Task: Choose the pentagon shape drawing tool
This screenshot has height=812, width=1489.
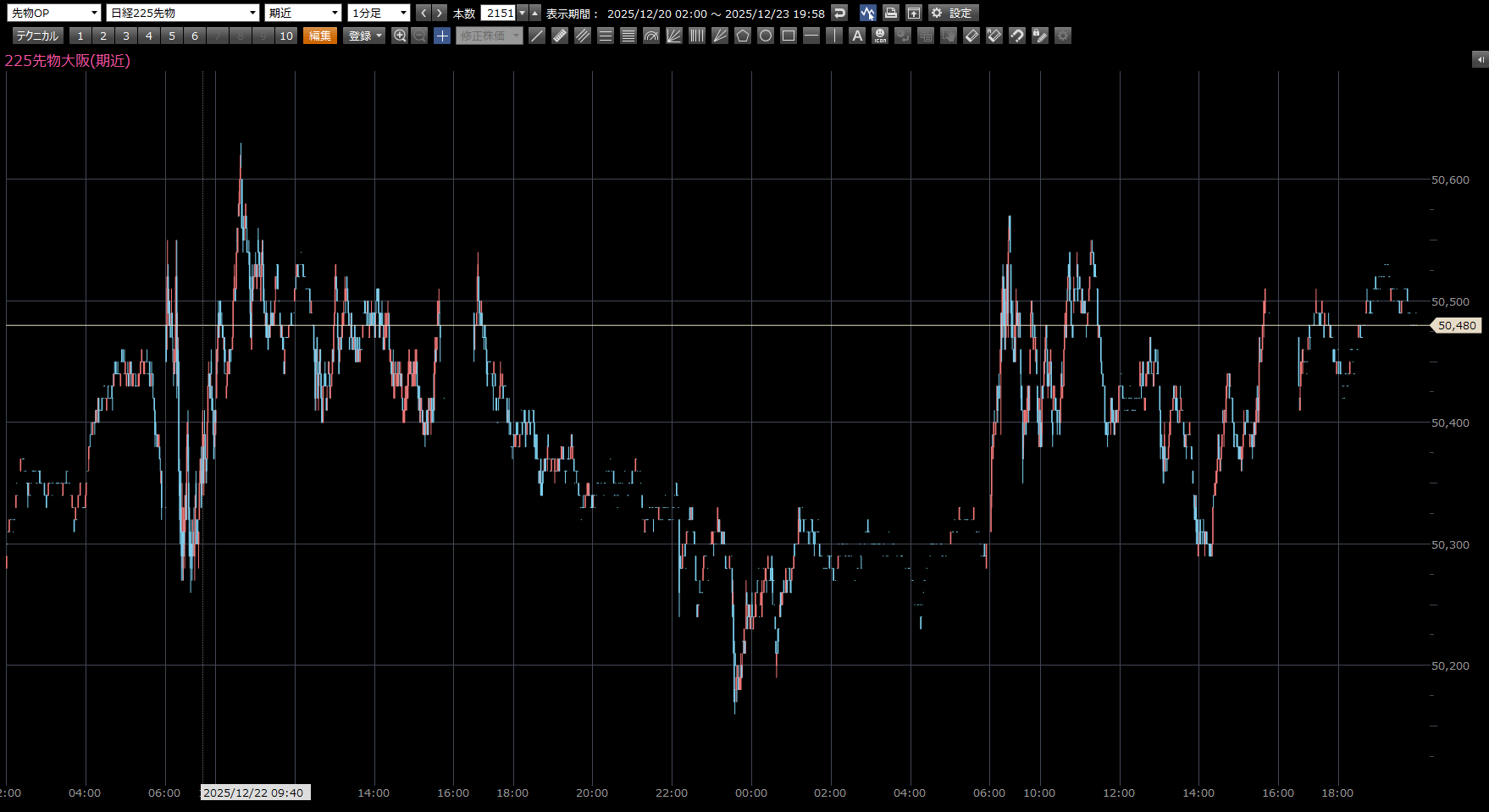Action: tap(743, 36)
